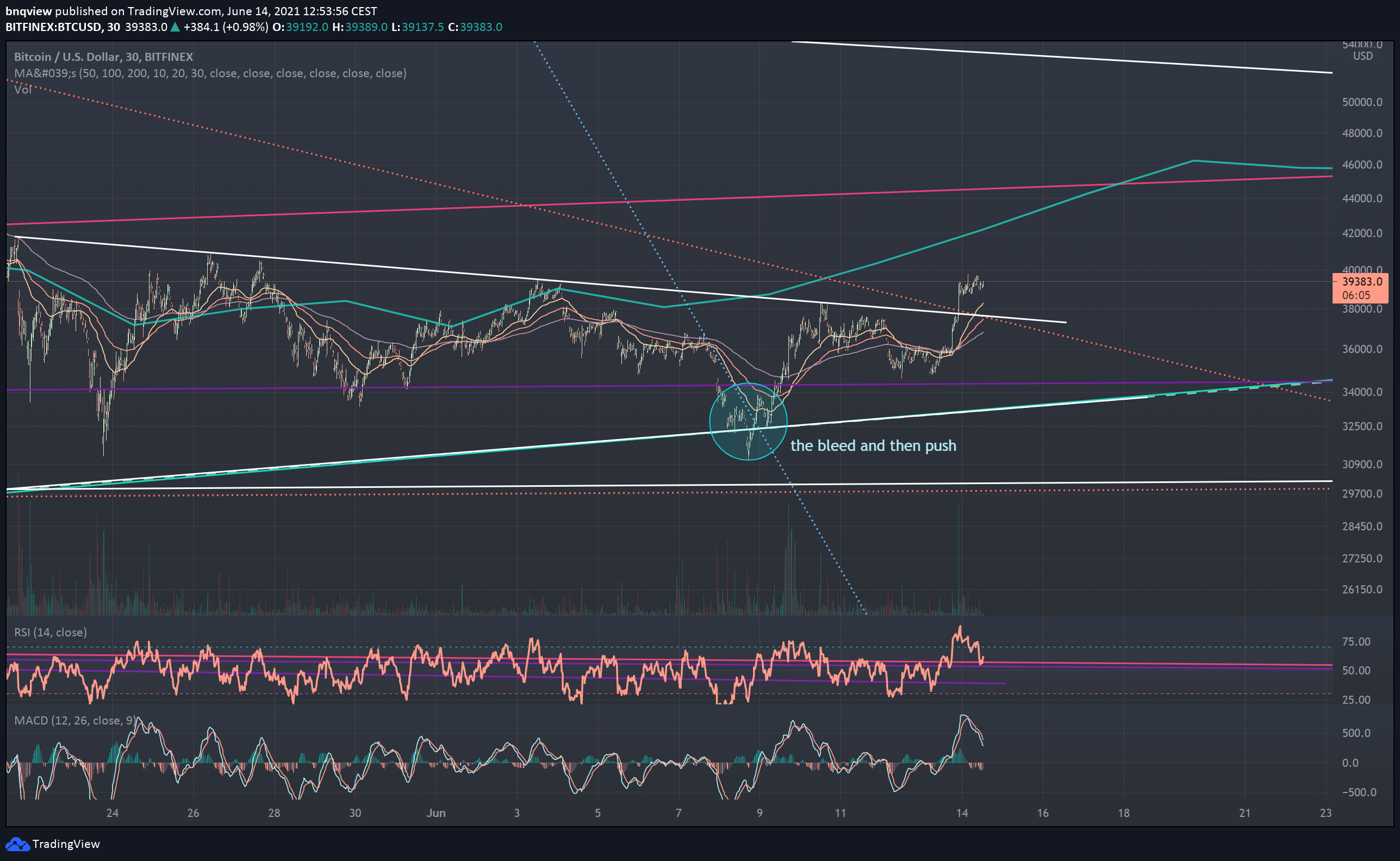Viewport: 1400px width, 861px height.
Task: Click the 'bnqview' author name
Action: point(28,11)
